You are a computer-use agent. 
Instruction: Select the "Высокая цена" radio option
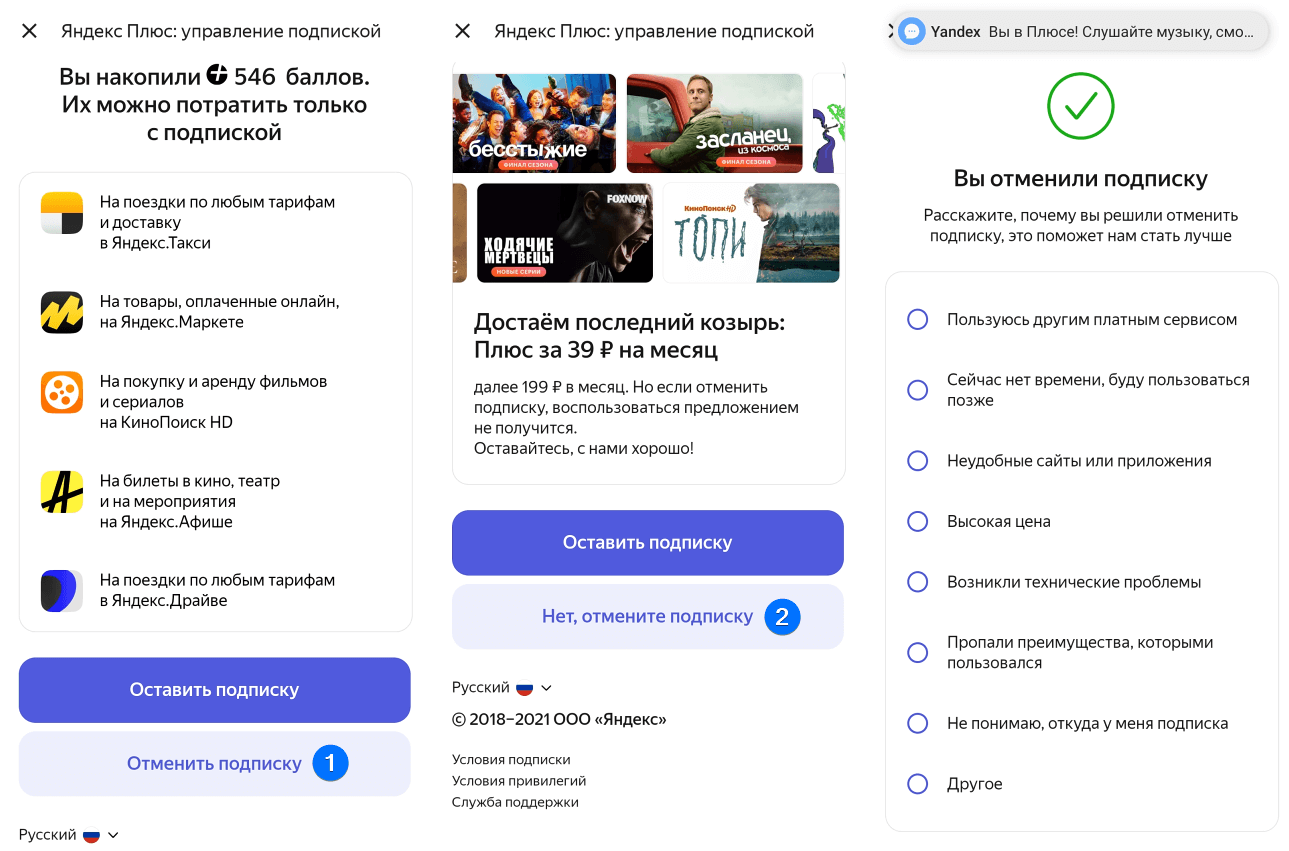(x=918, y=522)
